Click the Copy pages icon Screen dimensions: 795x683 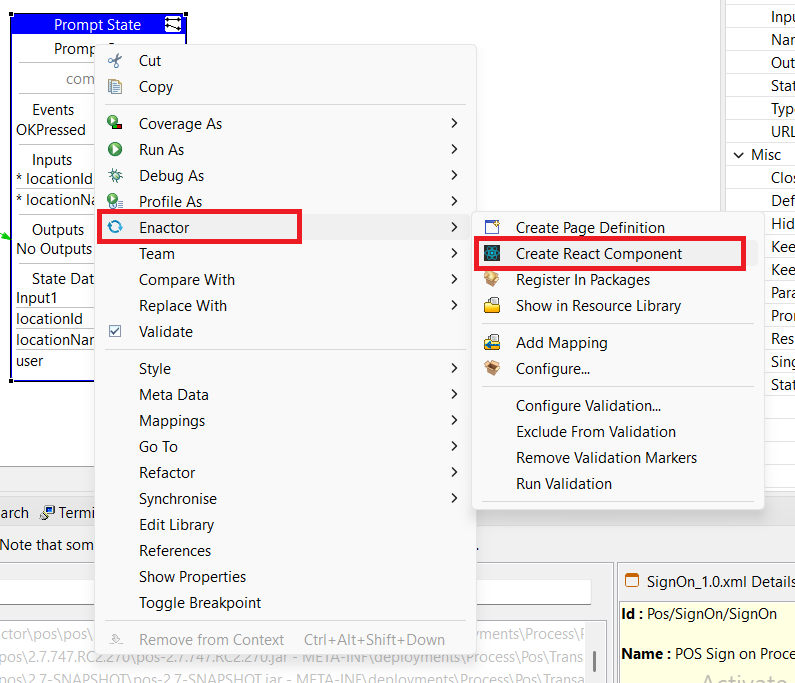click(x=115, y=87)
